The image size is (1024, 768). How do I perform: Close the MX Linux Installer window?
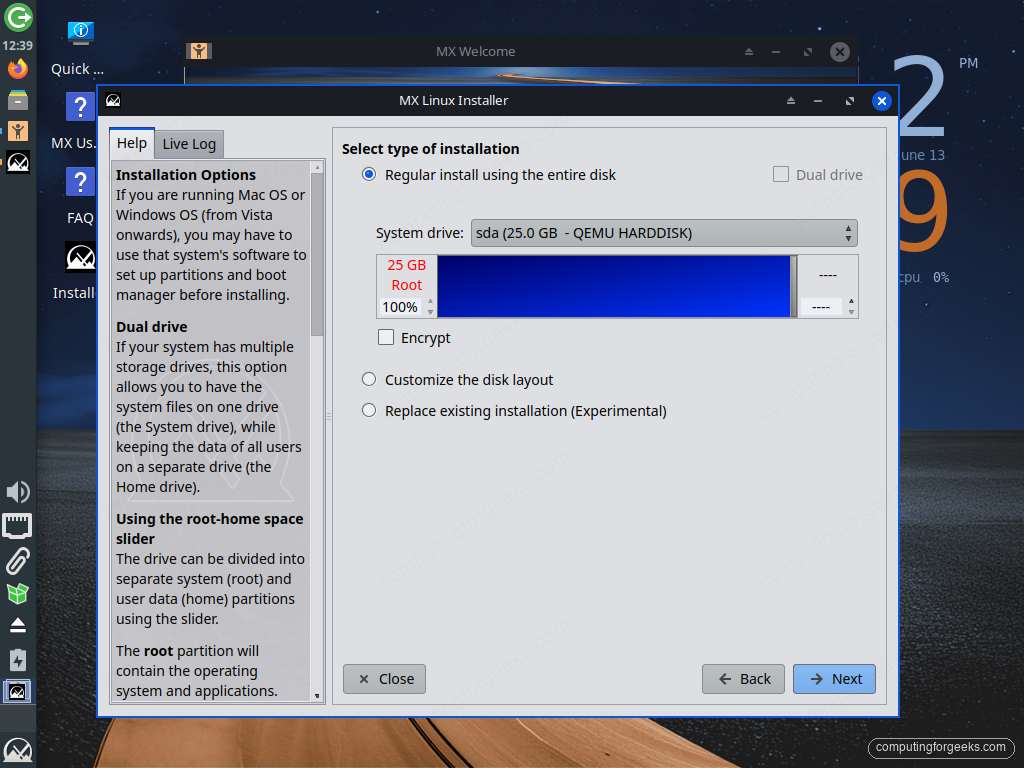click(x=882, y=101)
